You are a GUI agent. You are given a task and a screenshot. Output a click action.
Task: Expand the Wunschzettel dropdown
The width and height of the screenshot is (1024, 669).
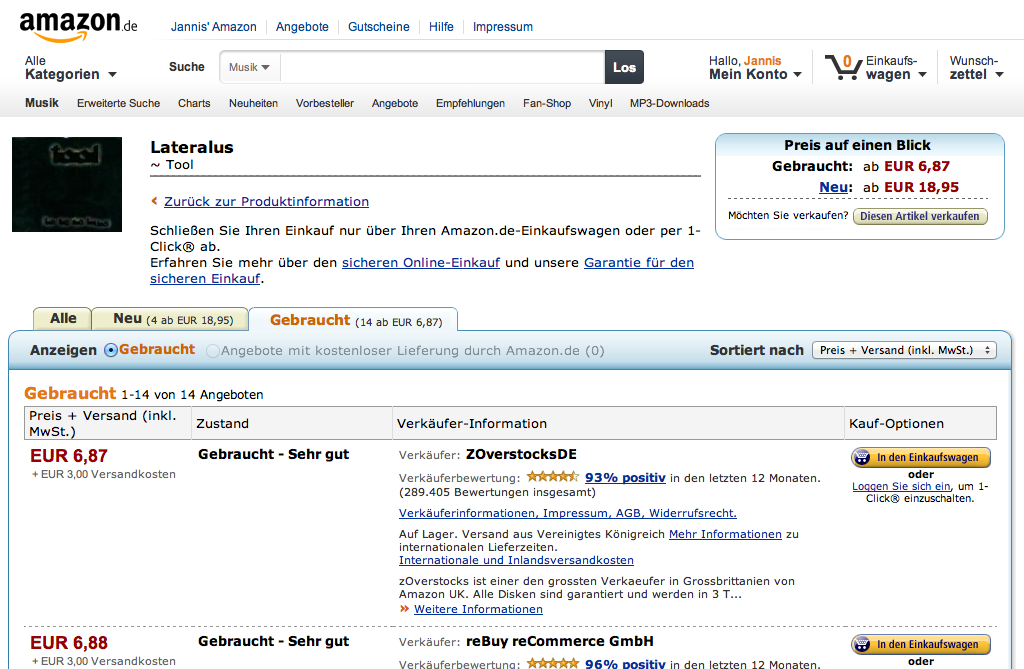click(x=976, y=68)
